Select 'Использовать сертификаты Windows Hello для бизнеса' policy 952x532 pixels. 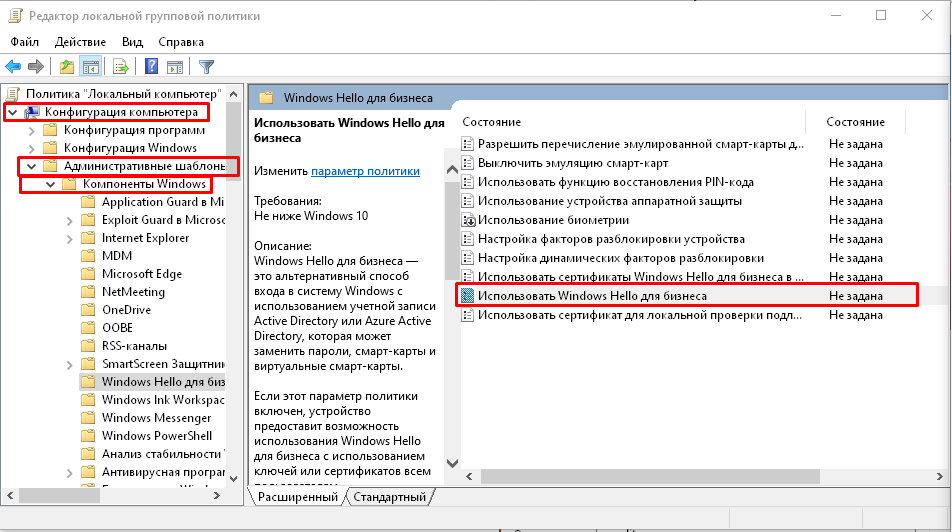(641, 277)
